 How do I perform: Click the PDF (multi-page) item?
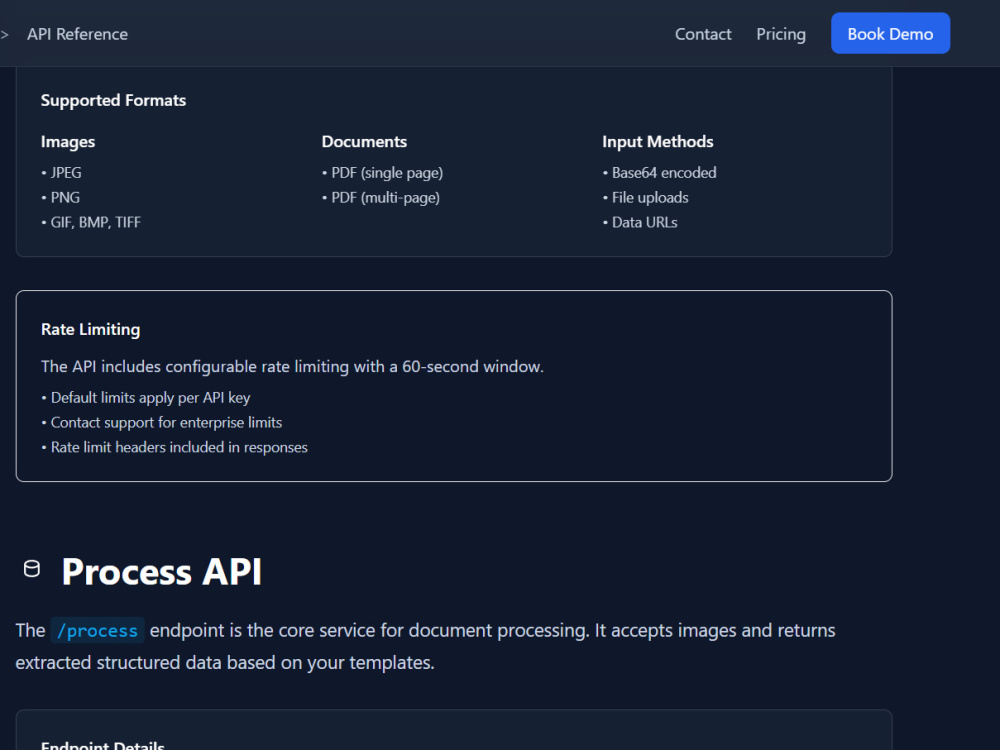[381, 198]
